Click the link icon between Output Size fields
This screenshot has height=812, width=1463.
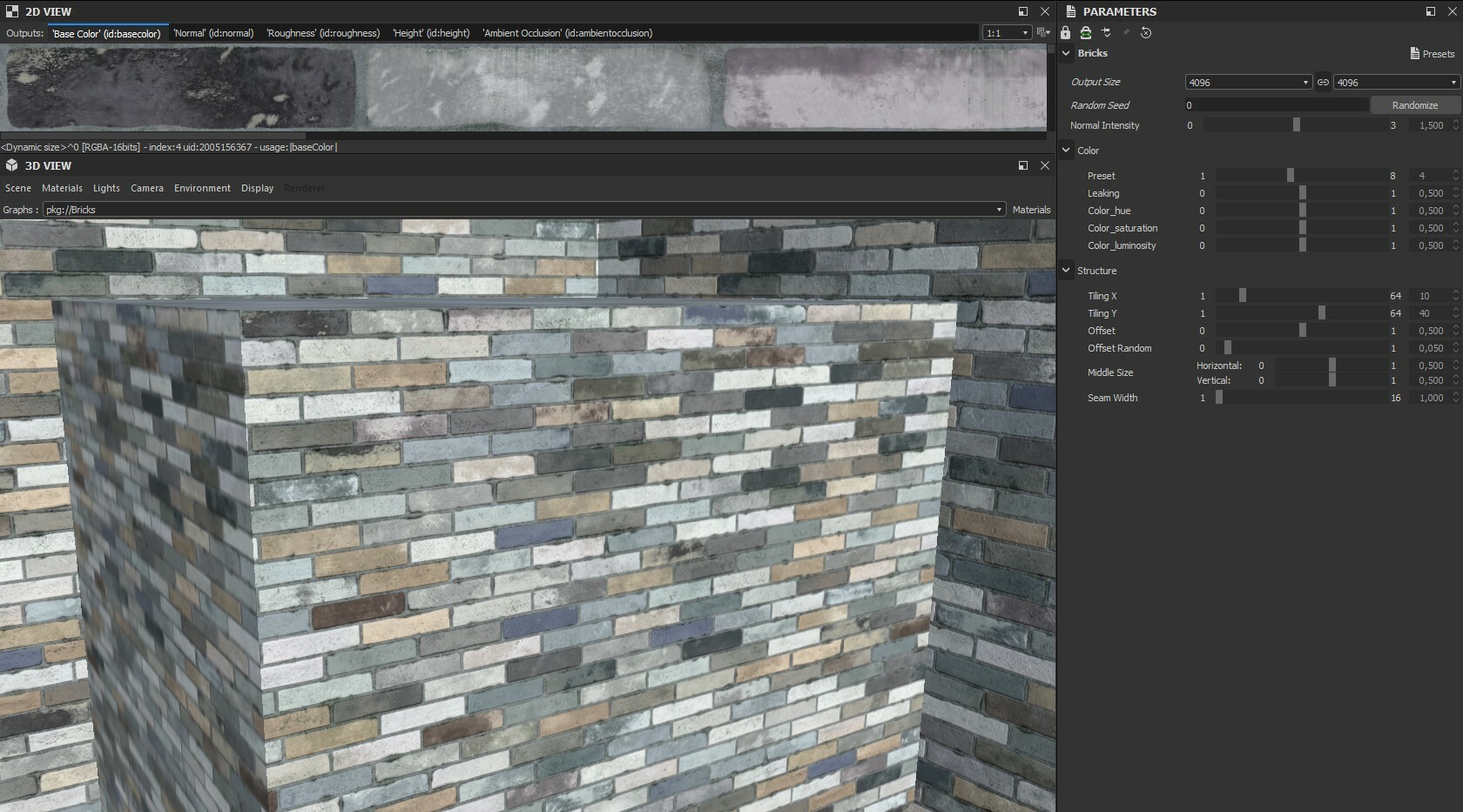[1323, 82]
